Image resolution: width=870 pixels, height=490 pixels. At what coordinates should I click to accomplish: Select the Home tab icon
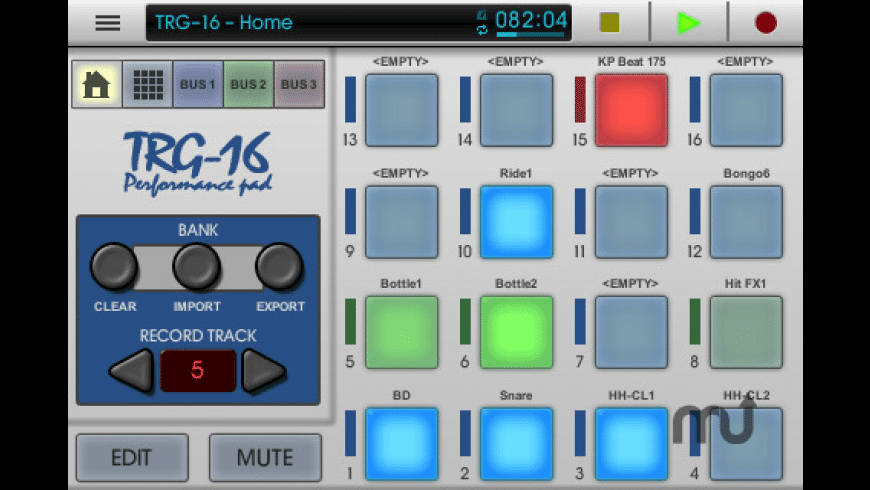(x=97, y=84)
